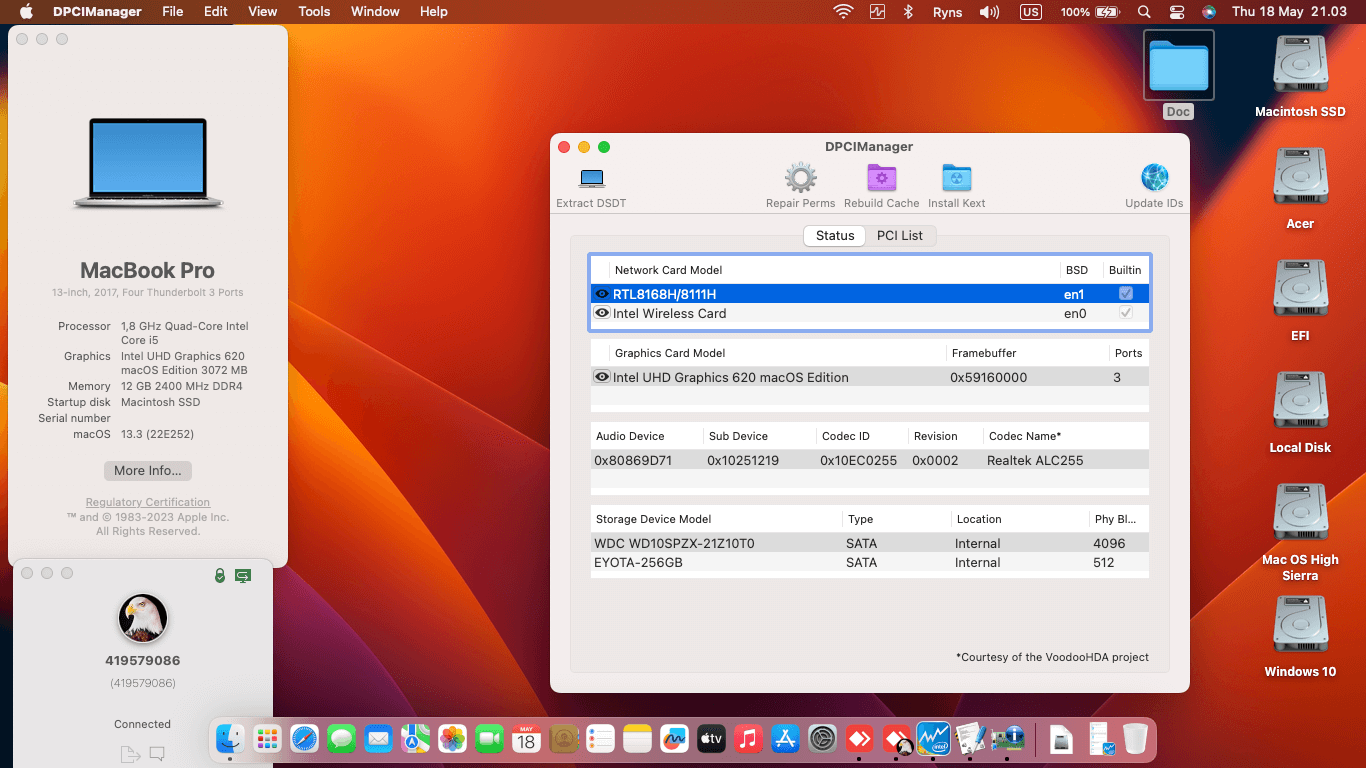Launch Safari from the Dock

tap(304, 739)
